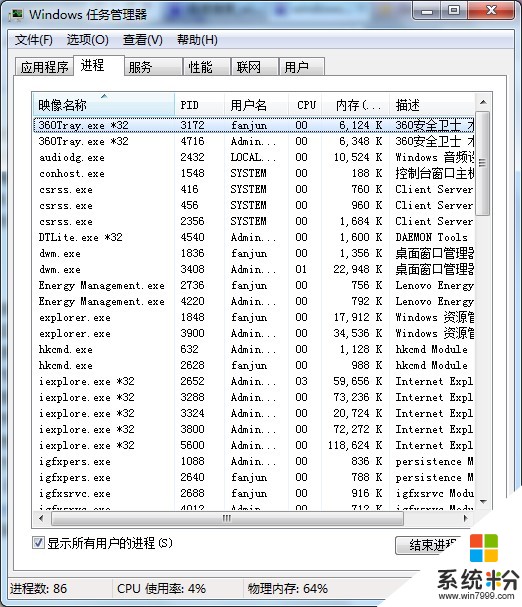
Task: Click the vertical scrollbar down arrow
Action: [x=483, y=501]
